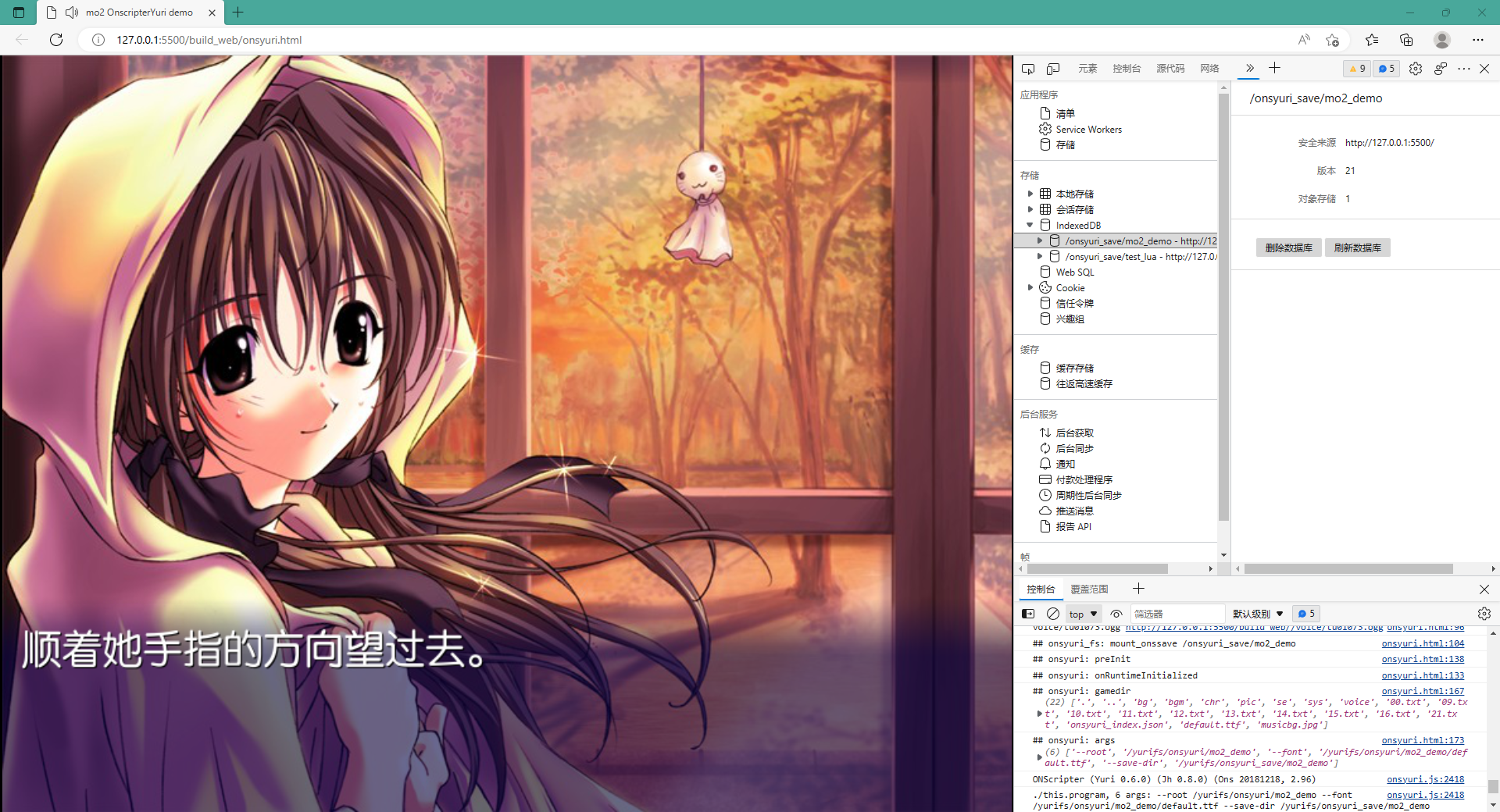Add a new DevTools tool tab
The image size is (1500, 812).
(1274, 68)
